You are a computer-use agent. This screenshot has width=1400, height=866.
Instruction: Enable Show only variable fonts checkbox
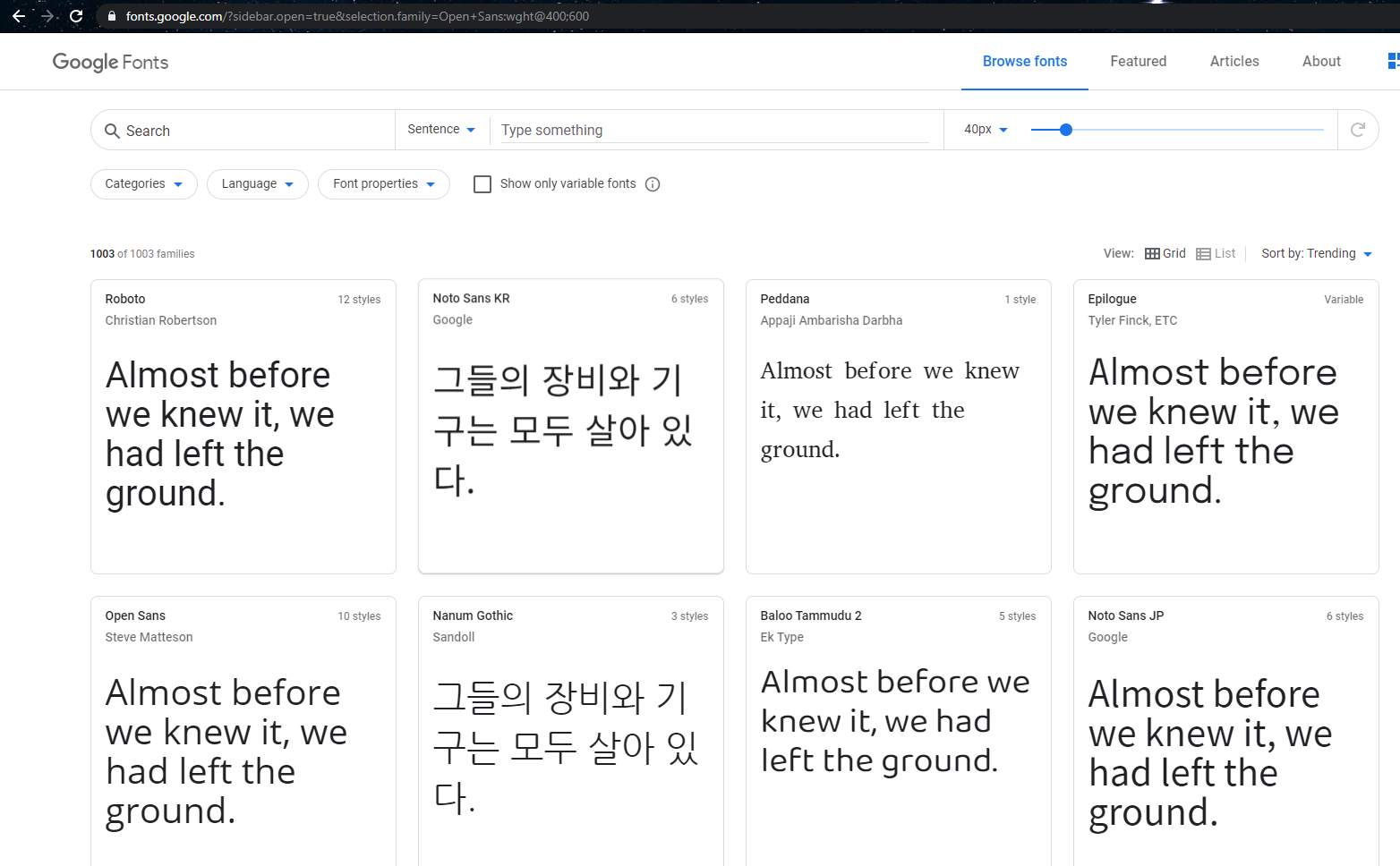click(x=482, y=184)
